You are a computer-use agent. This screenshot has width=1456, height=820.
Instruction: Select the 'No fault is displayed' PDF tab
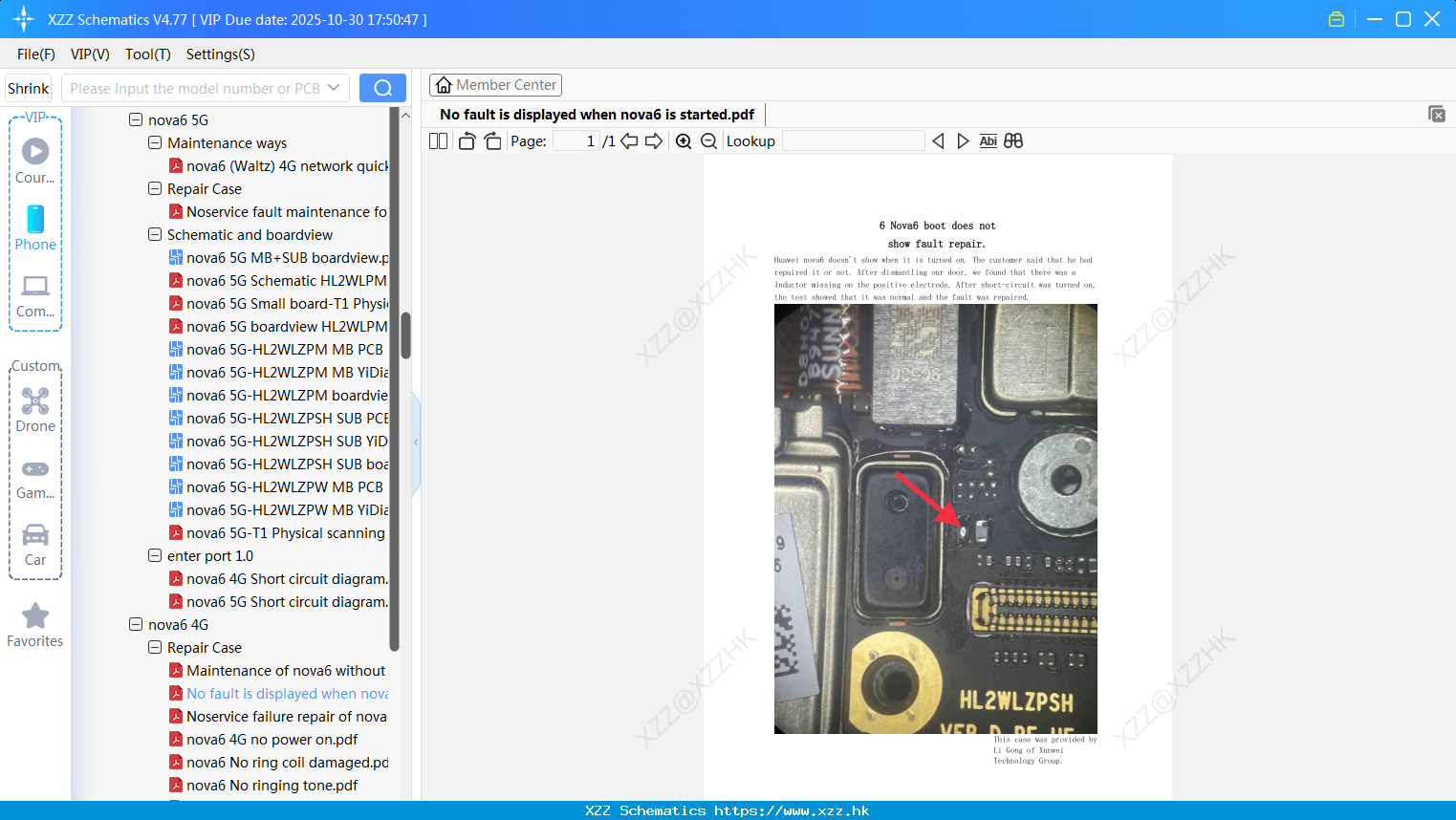tap(597, 115)
